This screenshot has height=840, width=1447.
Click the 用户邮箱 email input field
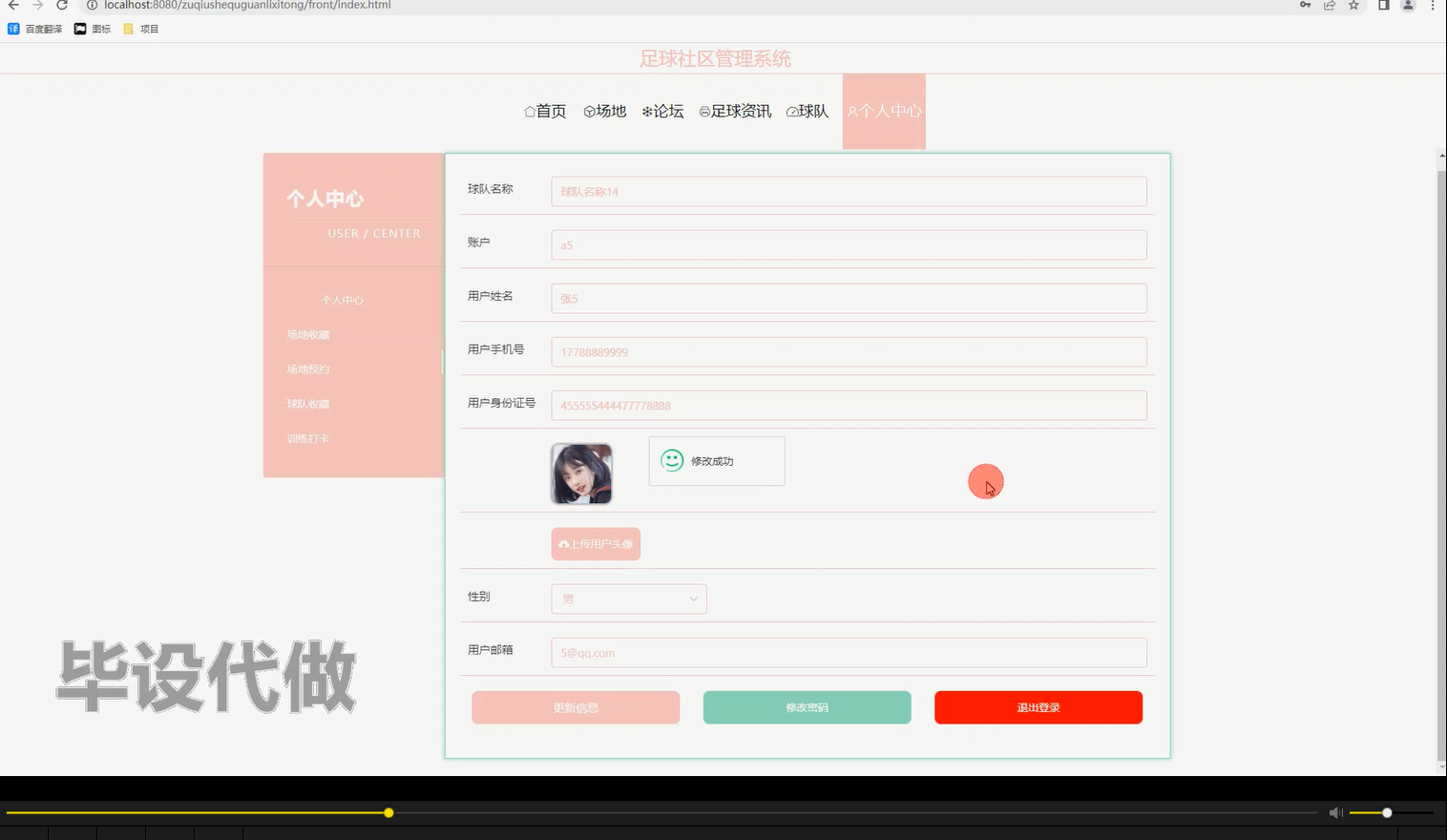849,652
